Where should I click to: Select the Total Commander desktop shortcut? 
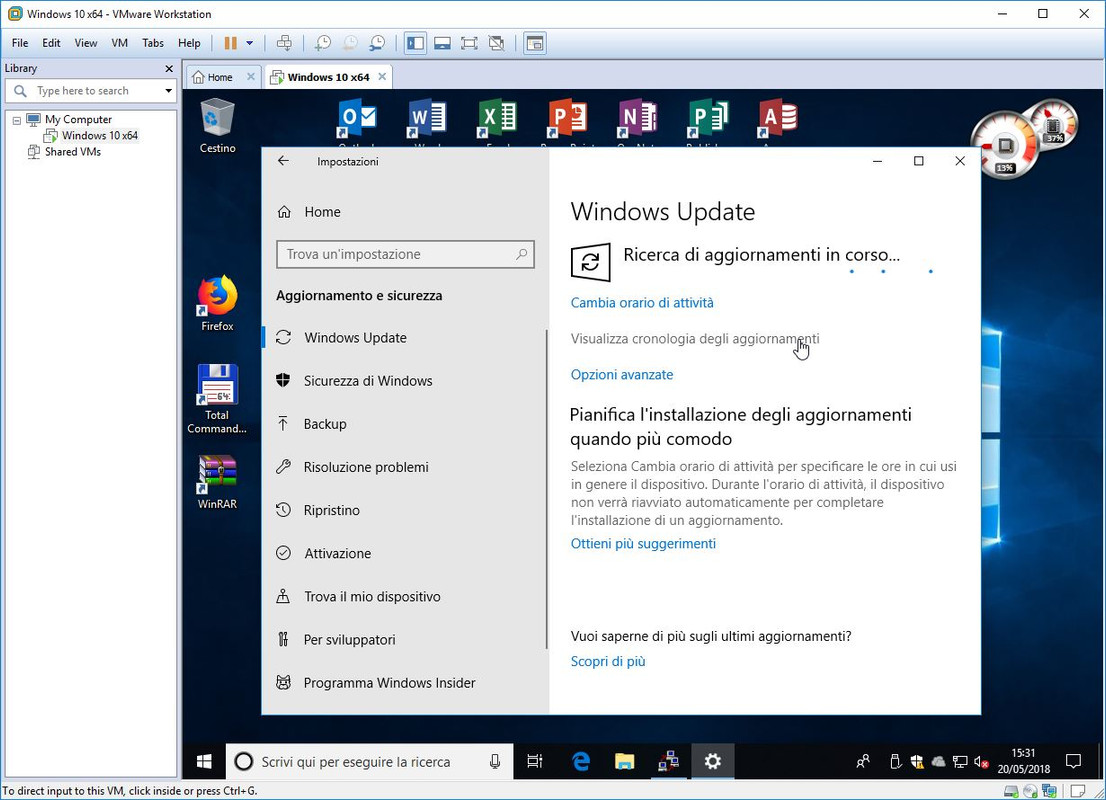point(217,399)
